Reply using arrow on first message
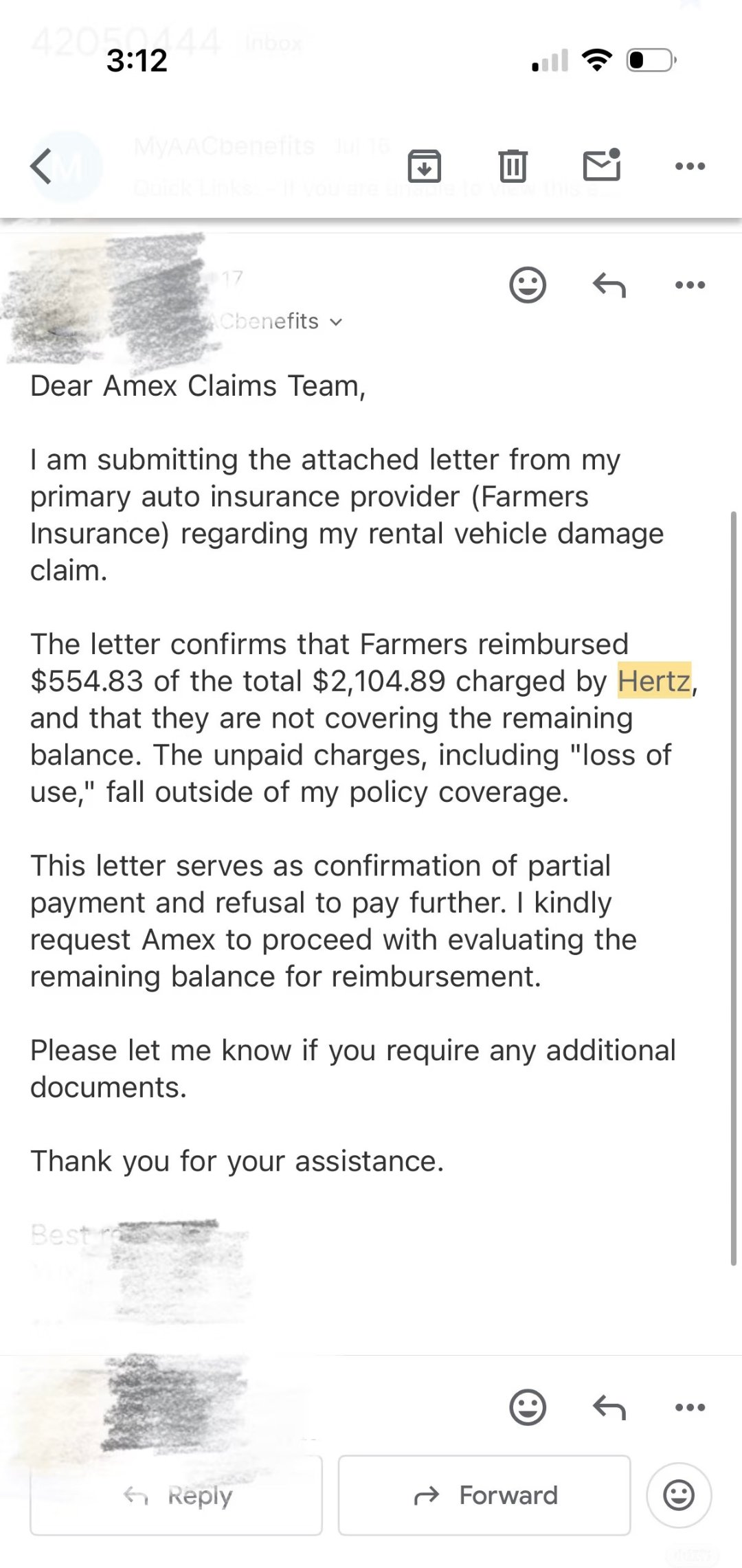 pyautogui.click(x=609, y=284)
